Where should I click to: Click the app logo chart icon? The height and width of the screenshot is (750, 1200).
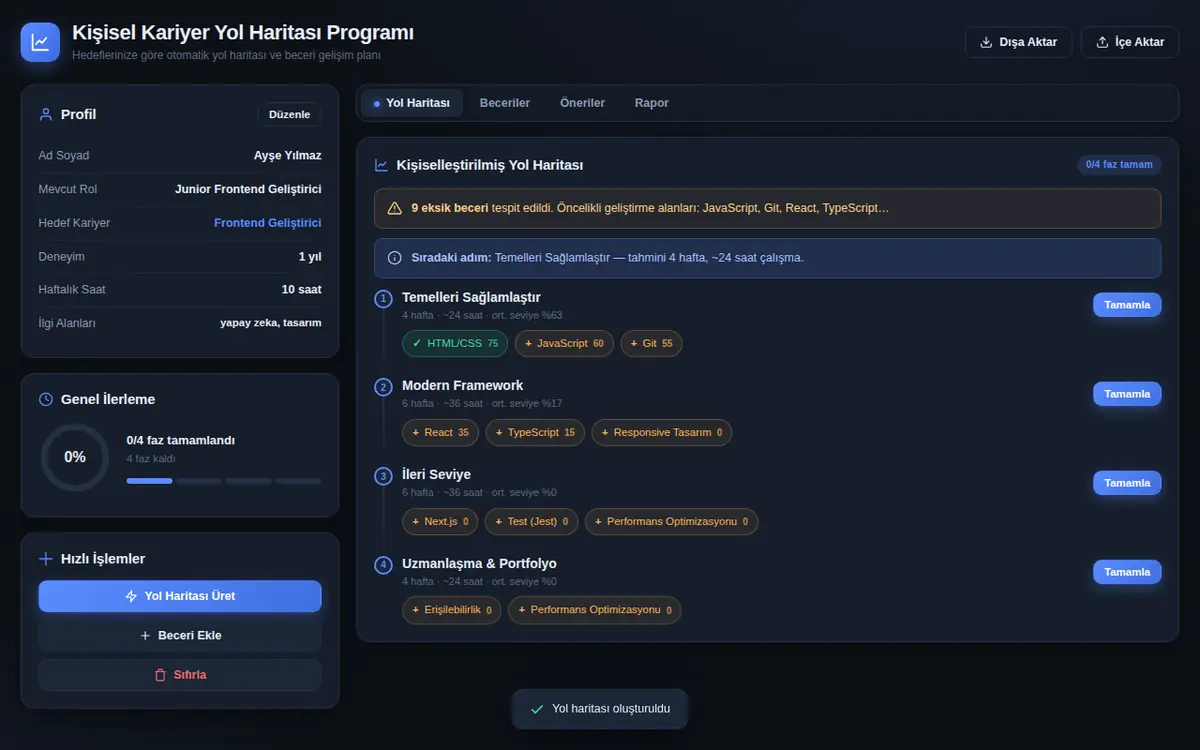point(41,42)
